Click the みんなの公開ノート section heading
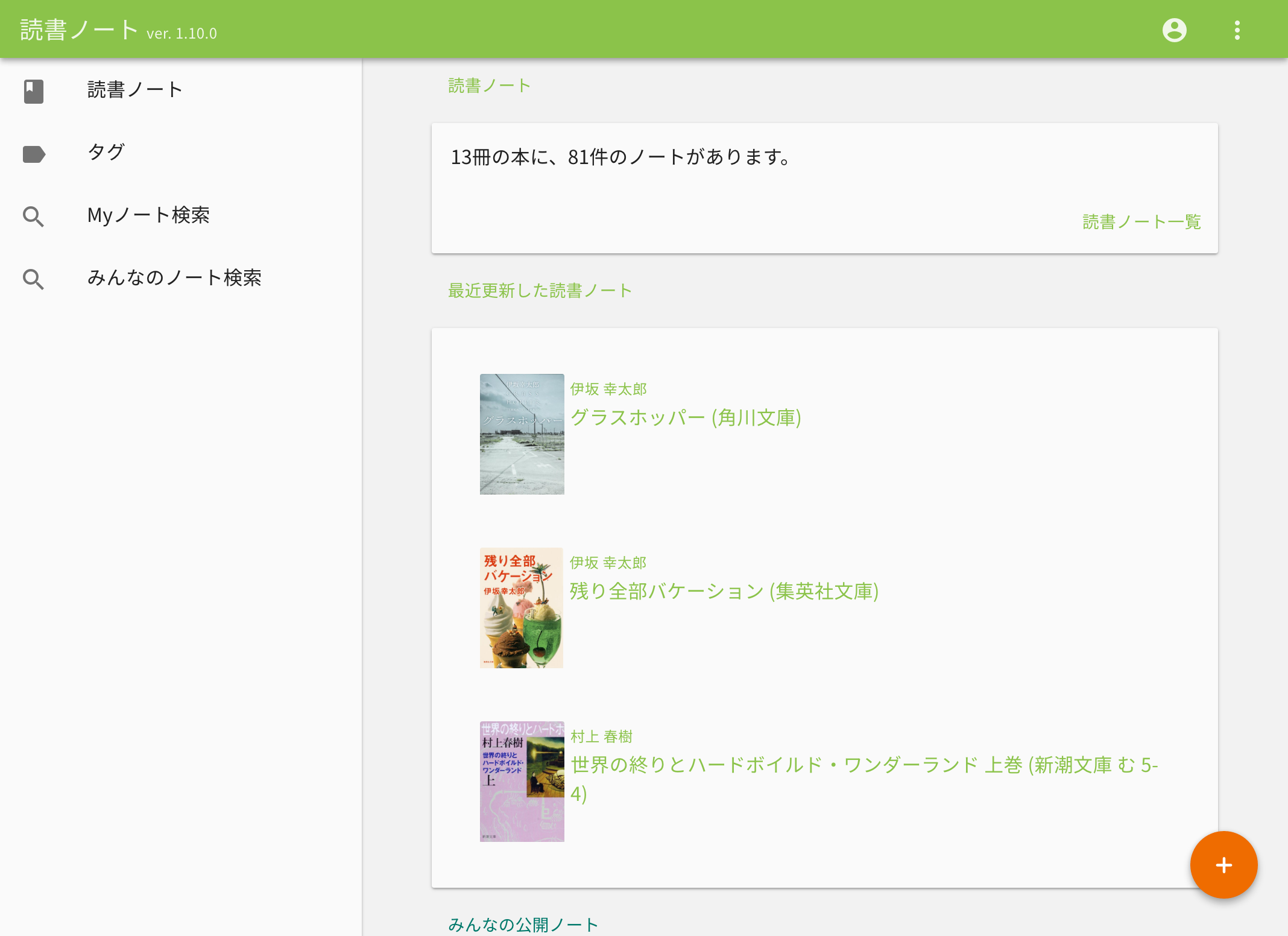 (523, 925)
